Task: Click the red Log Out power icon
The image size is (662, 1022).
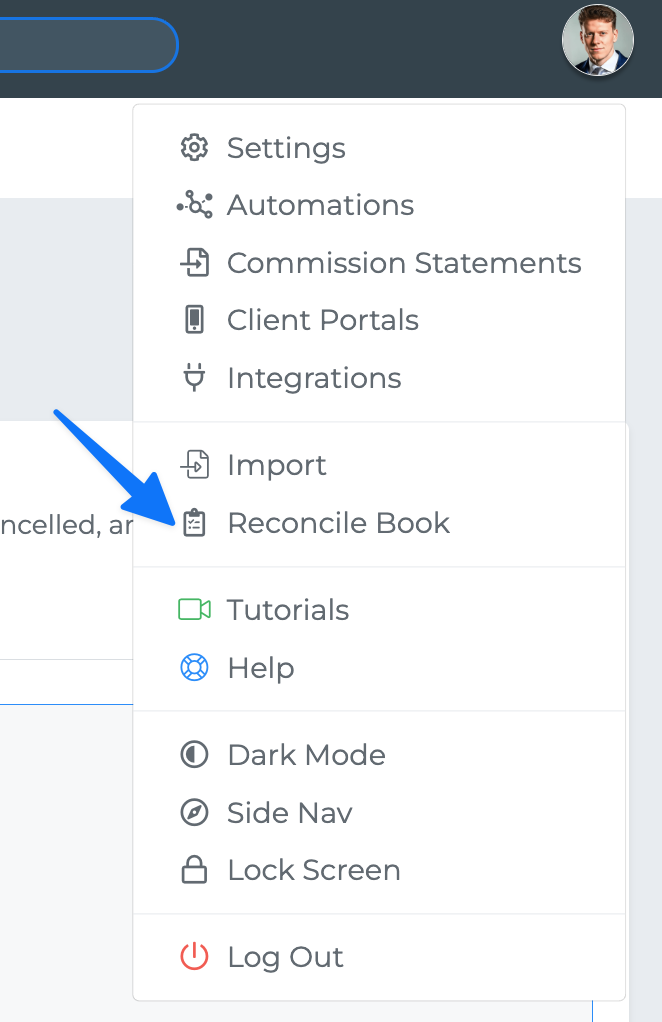Action: [x=194, y=957]
